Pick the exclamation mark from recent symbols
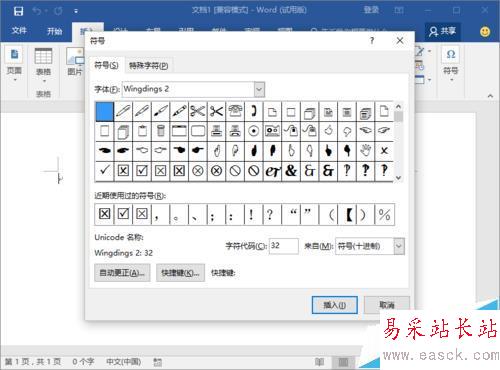This screenshot has width=500, height=370. (251, 214)
